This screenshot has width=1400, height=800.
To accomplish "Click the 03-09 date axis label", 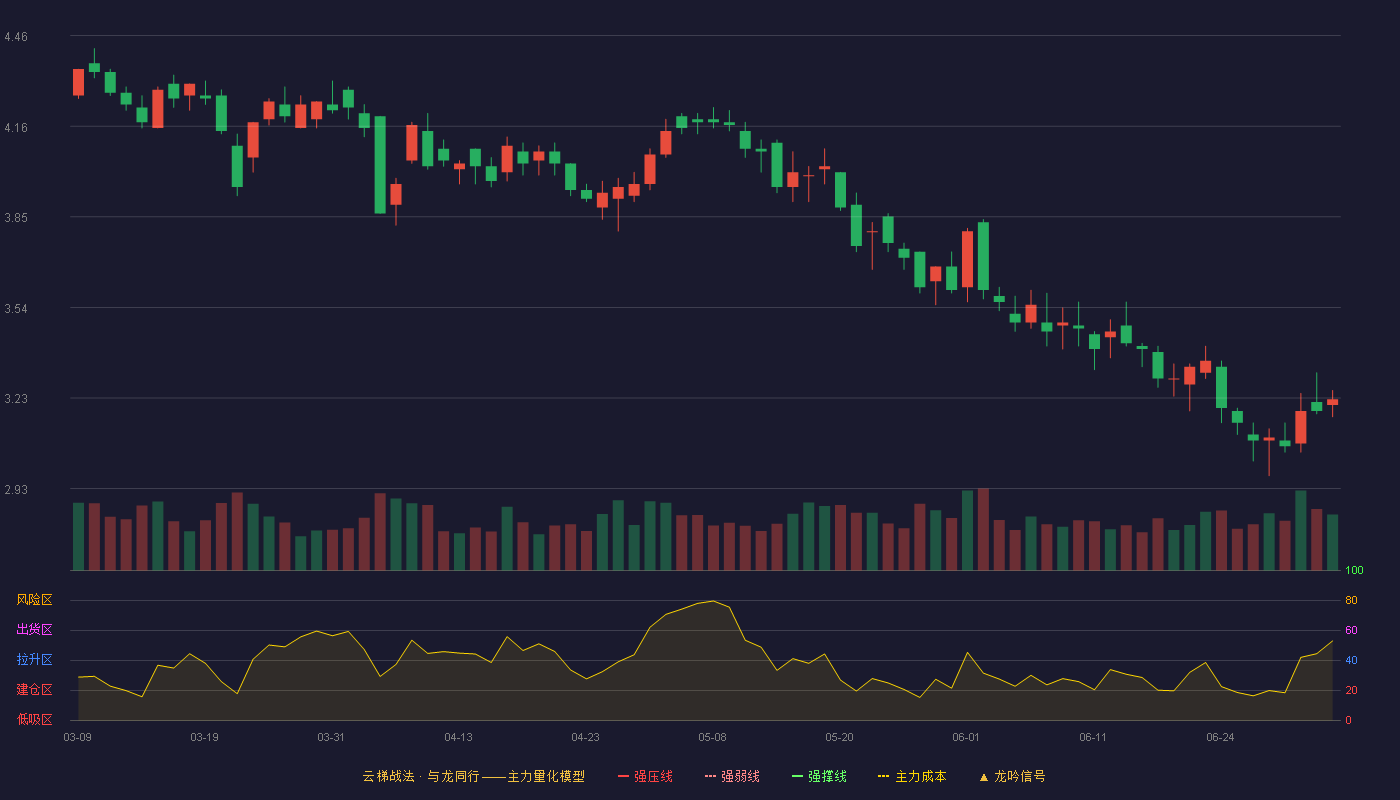I will 78,737.
